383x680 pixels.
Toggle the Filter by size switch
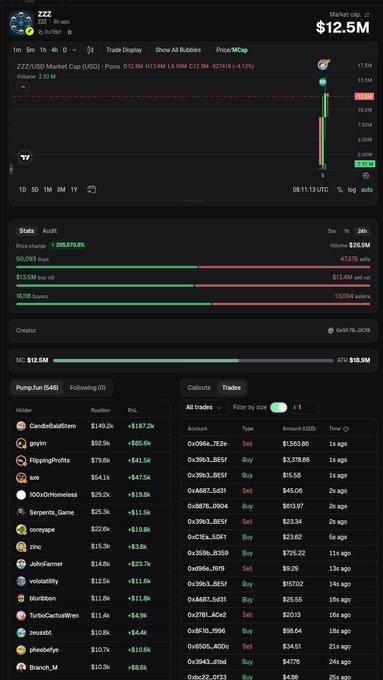(278, 408)
